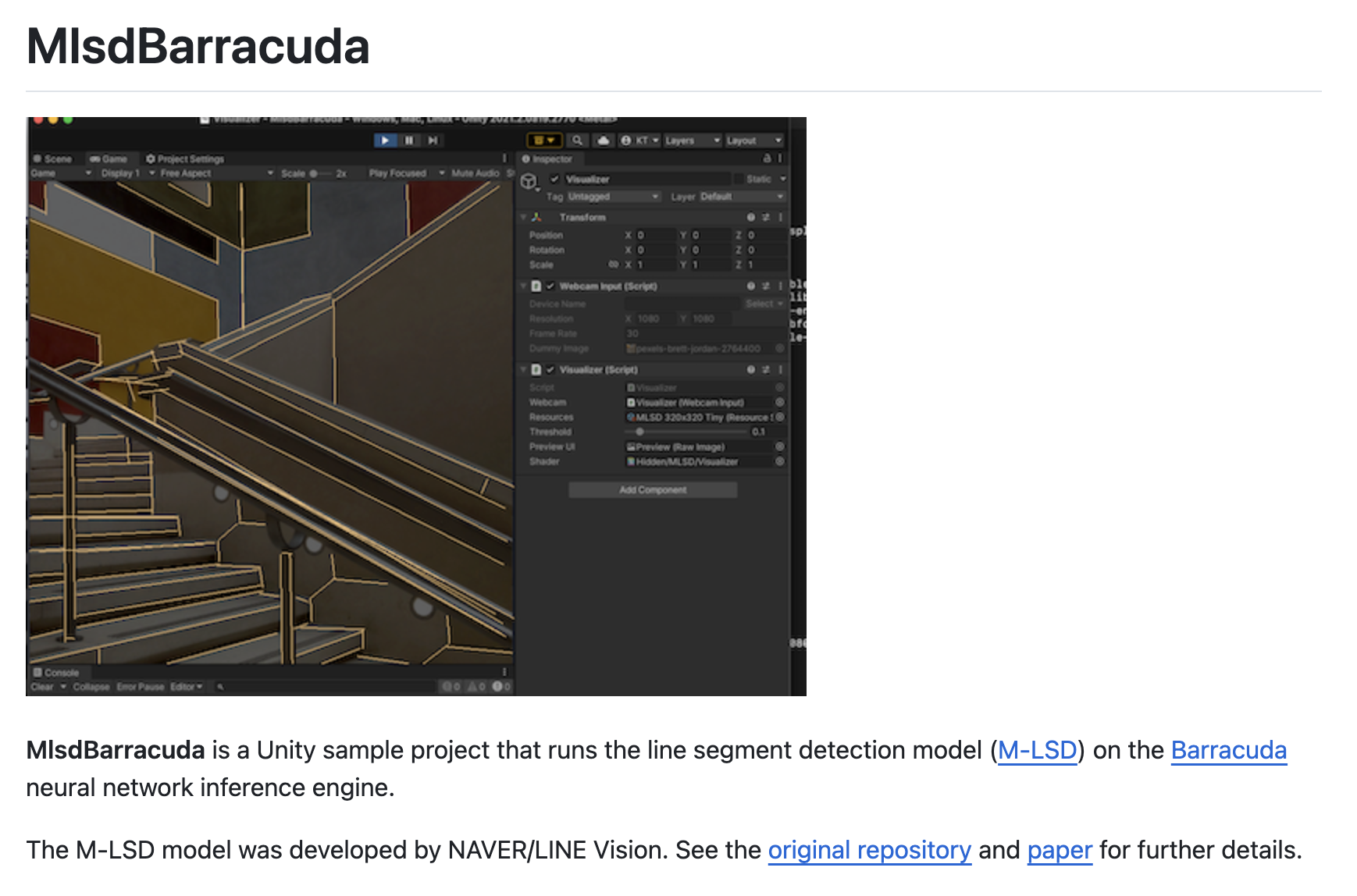1357x896 pixels.
Task: Open the original repository link
Action: pos(870,850)
